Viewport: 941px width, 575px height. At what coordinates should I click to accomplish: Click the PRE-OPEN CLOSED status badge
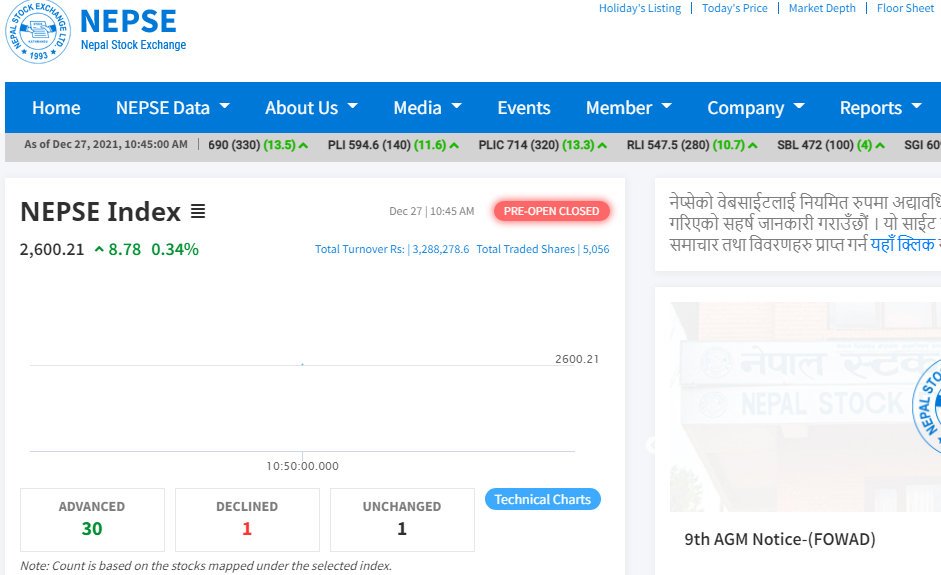click(x=552, y=211)
